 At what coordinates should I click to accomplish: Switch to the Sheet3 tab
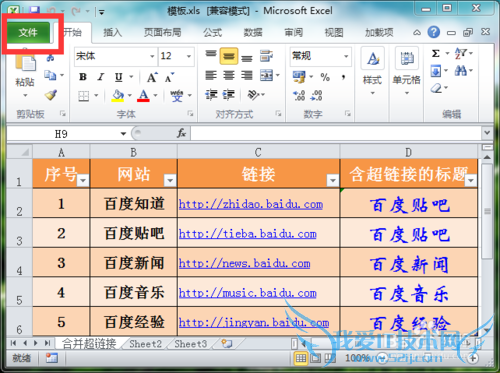191,344
